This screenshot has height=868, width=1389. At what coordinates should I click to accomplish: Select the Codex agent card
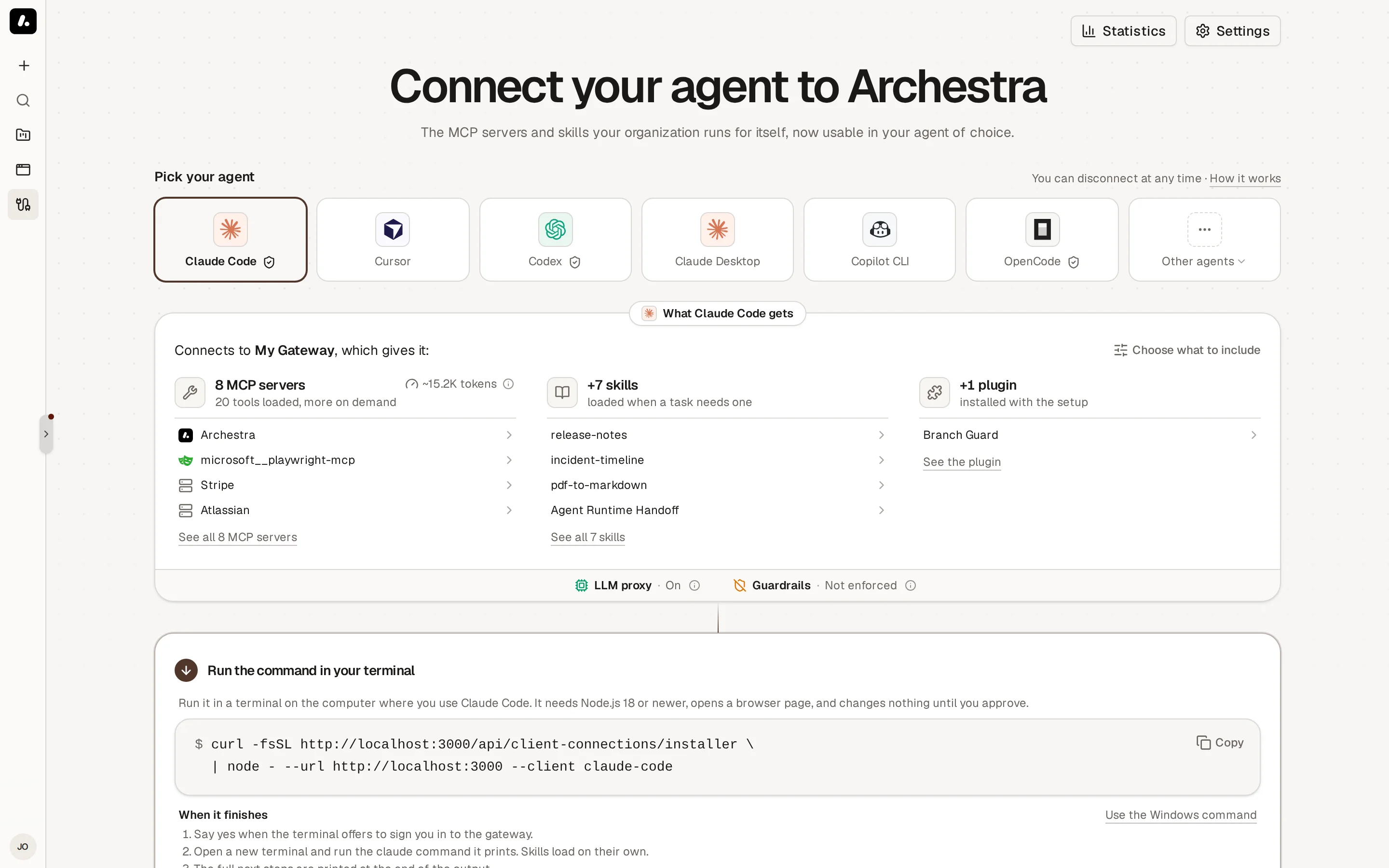[x=555, y=239]
